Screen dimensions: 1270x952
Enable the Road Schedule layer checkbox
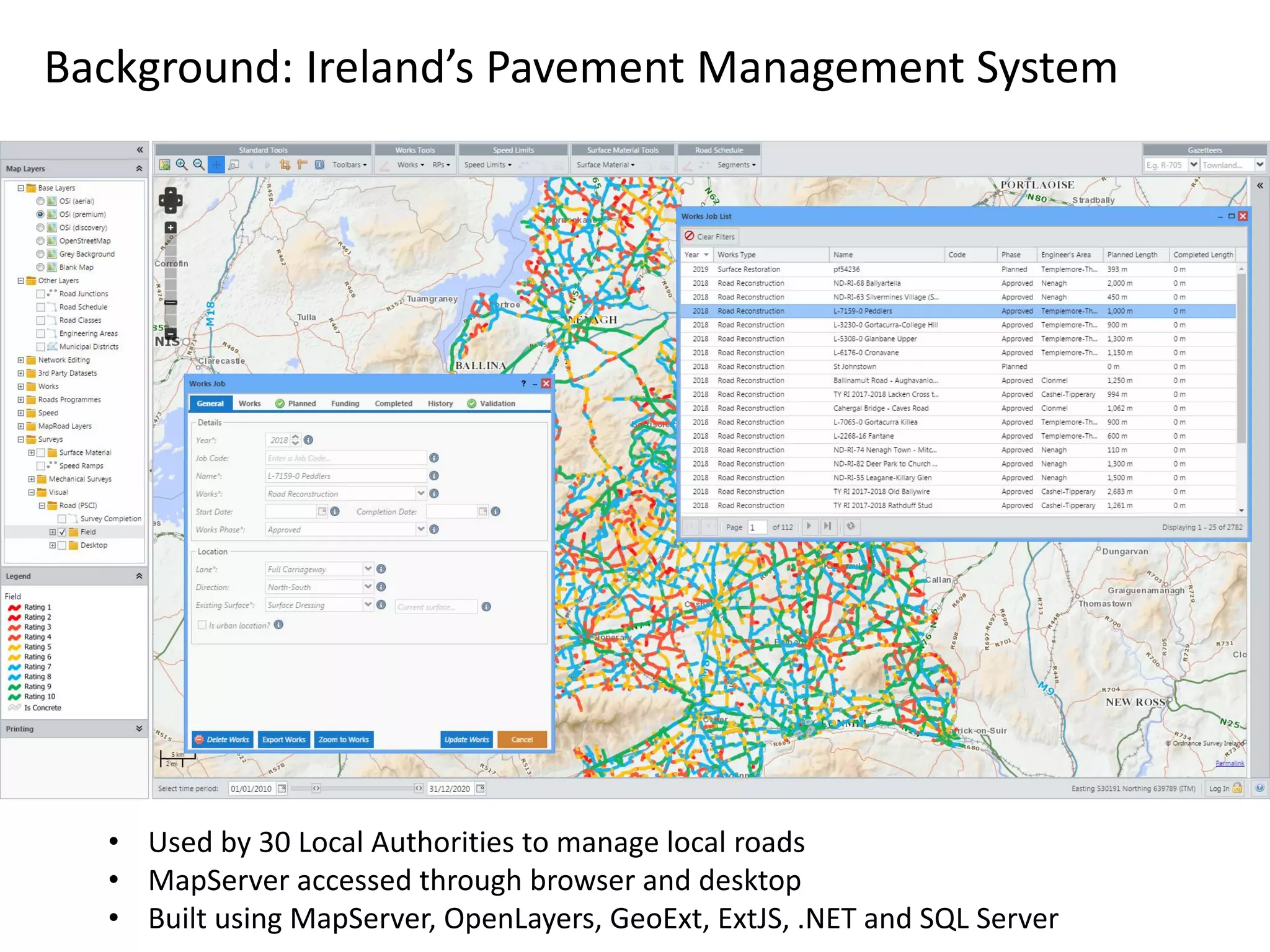point(40,307)
